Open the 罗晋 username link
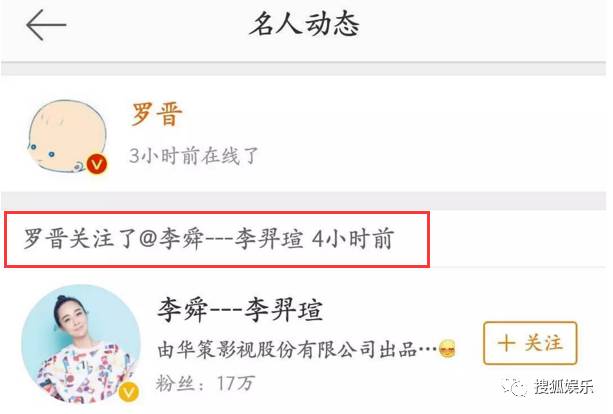Viewport: 613px width, 414px height. click(x=157, y=114)
